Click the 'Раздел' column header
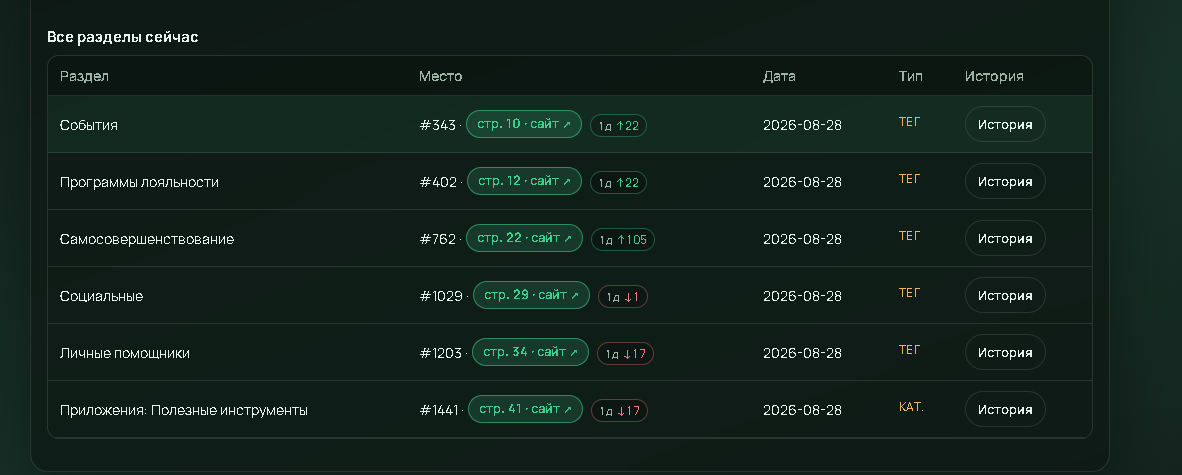Viewport: 1182px width, 475px height. coord(84,76)
